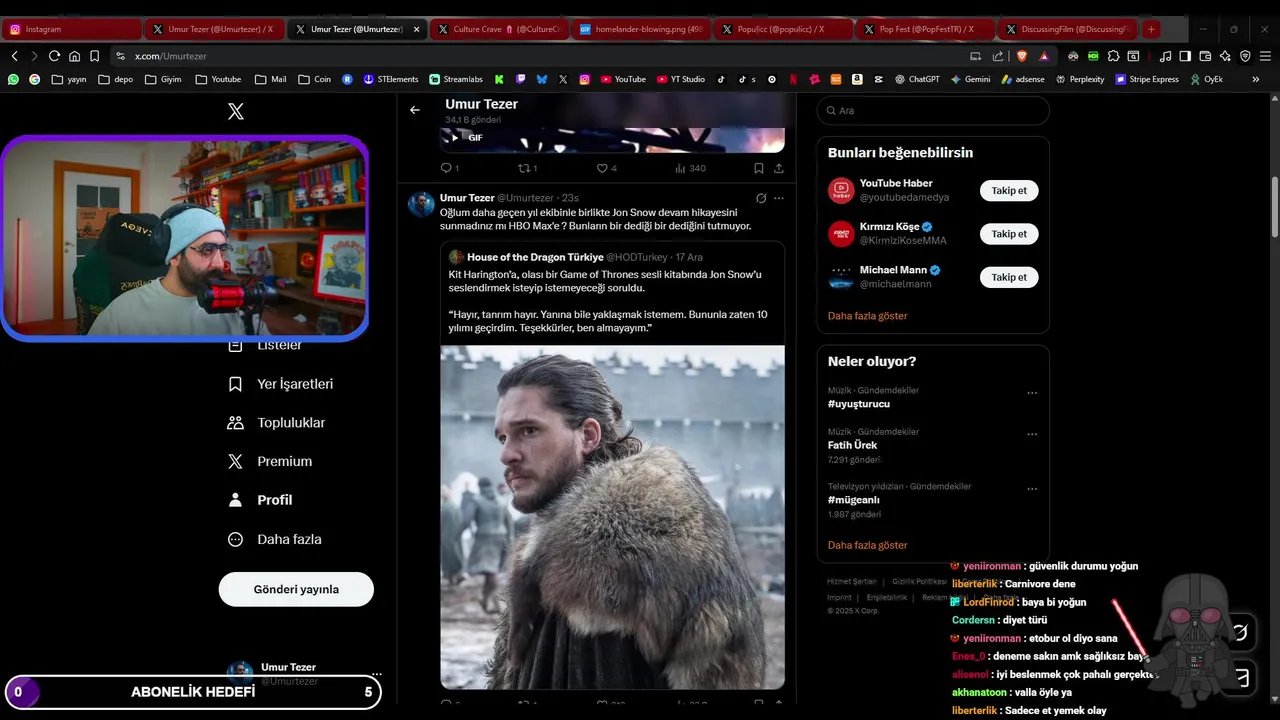1280x720 pixels.
Task: Open Topluluklar in sidebar
Action: pos(277,423)
